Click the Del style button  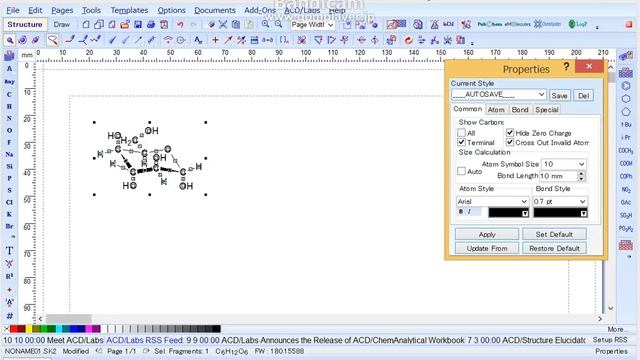(x=583, y=96)
